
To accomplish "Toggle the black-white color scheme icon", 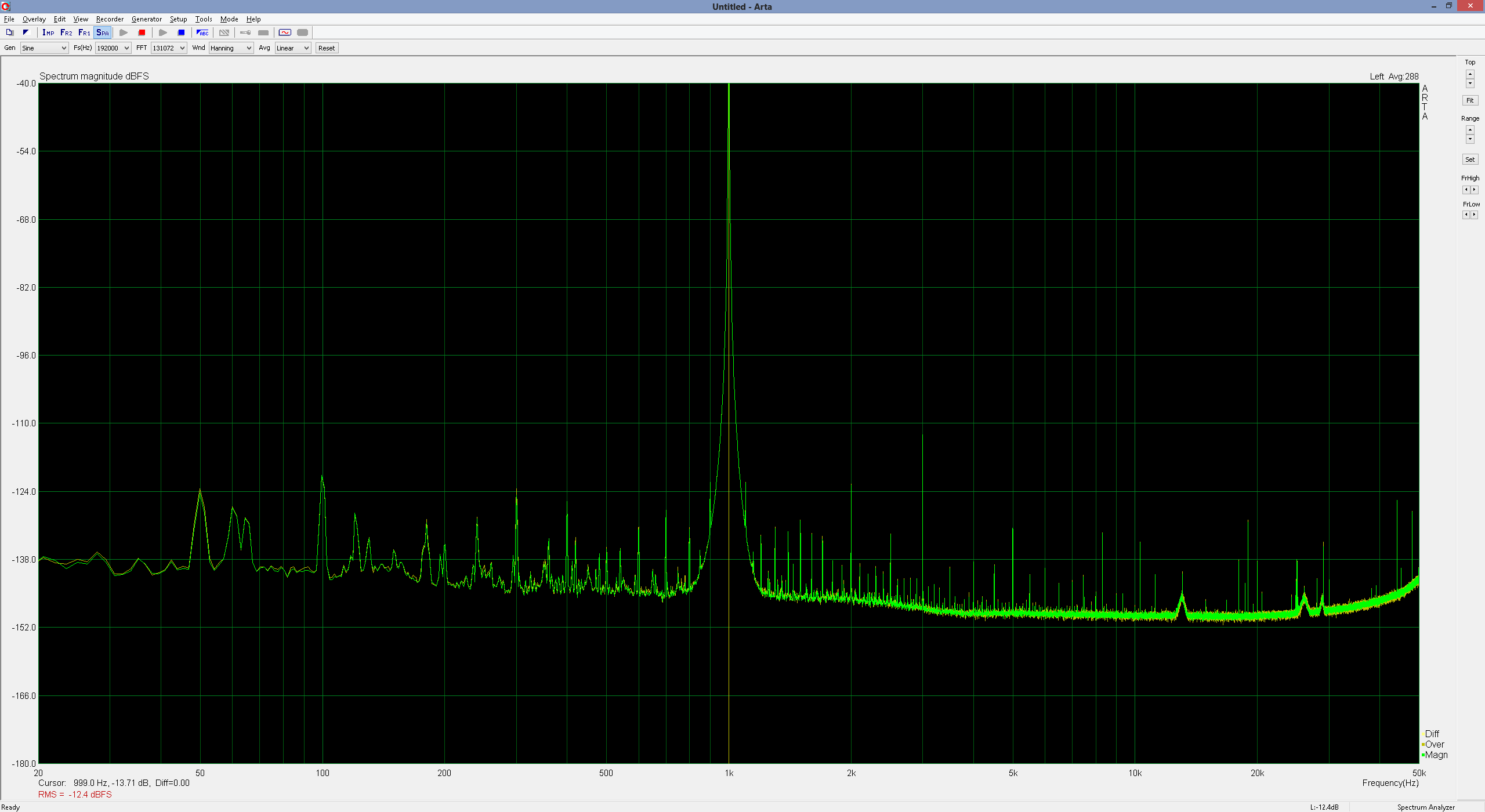I will pos(26,32).
